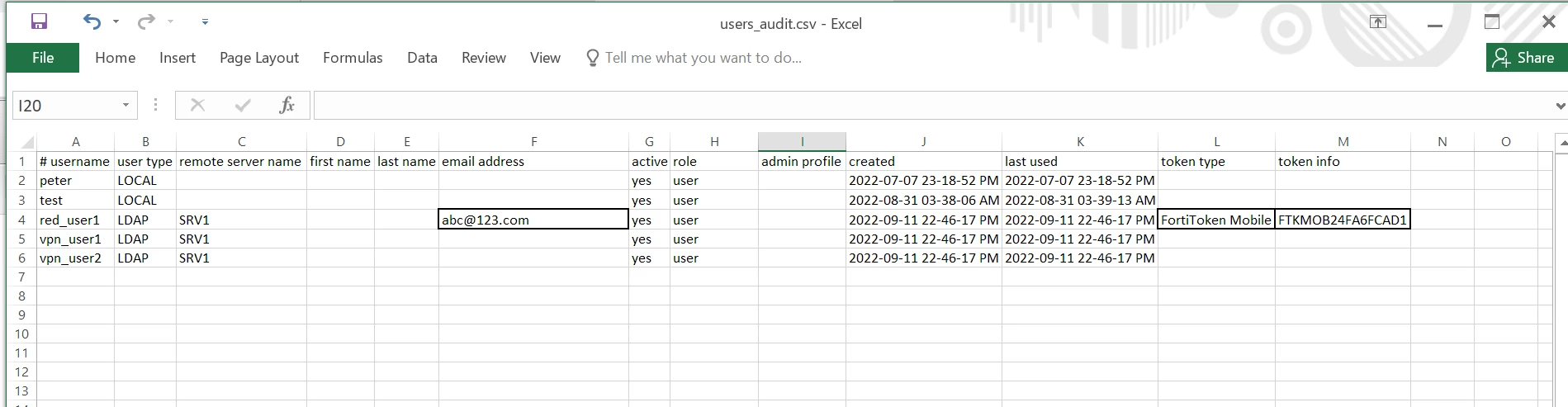Click the vertical scrollbar up arrow

(1561, 144)
